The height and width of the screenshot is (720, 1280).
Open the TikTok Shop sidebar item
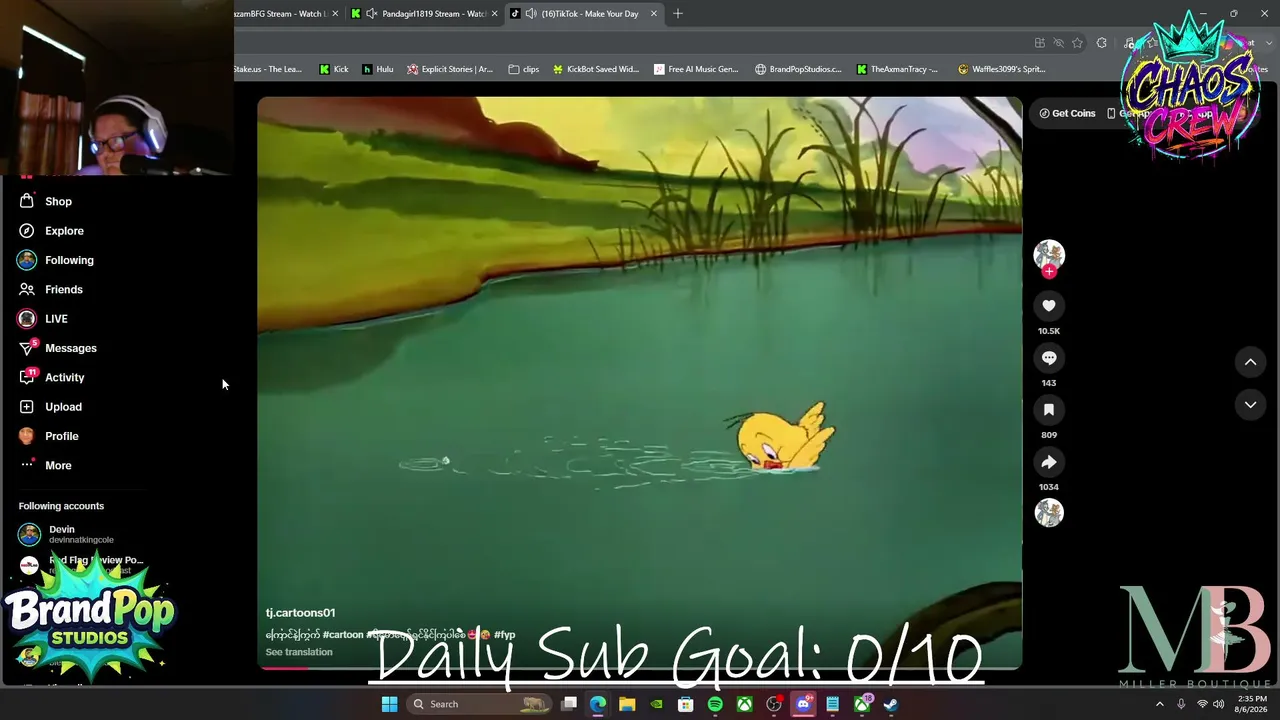pos(45,201)
